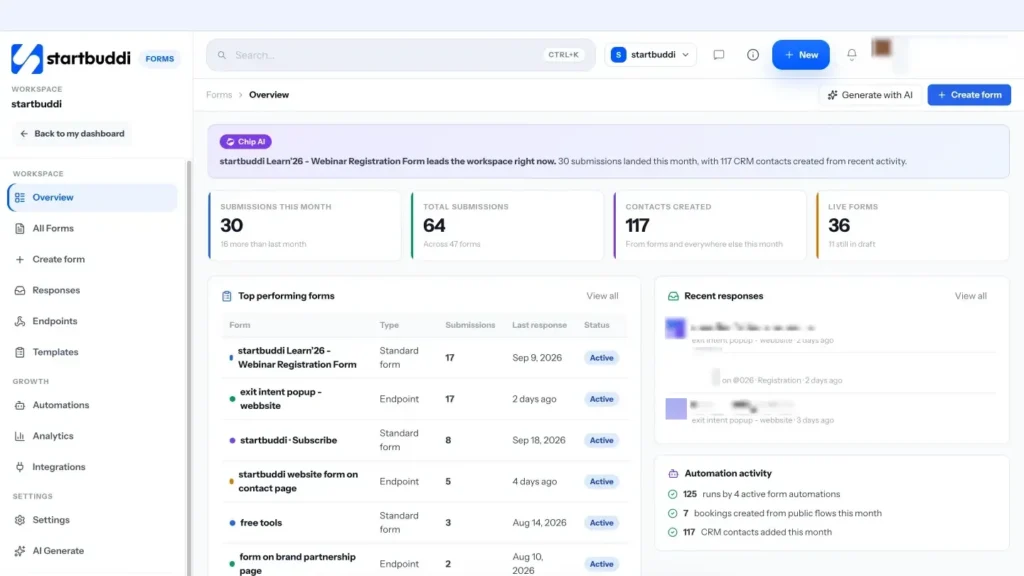Click the AI Generate sparkle icon in sidebar
Screen dimensions: 1024x576
pos(20,551)
